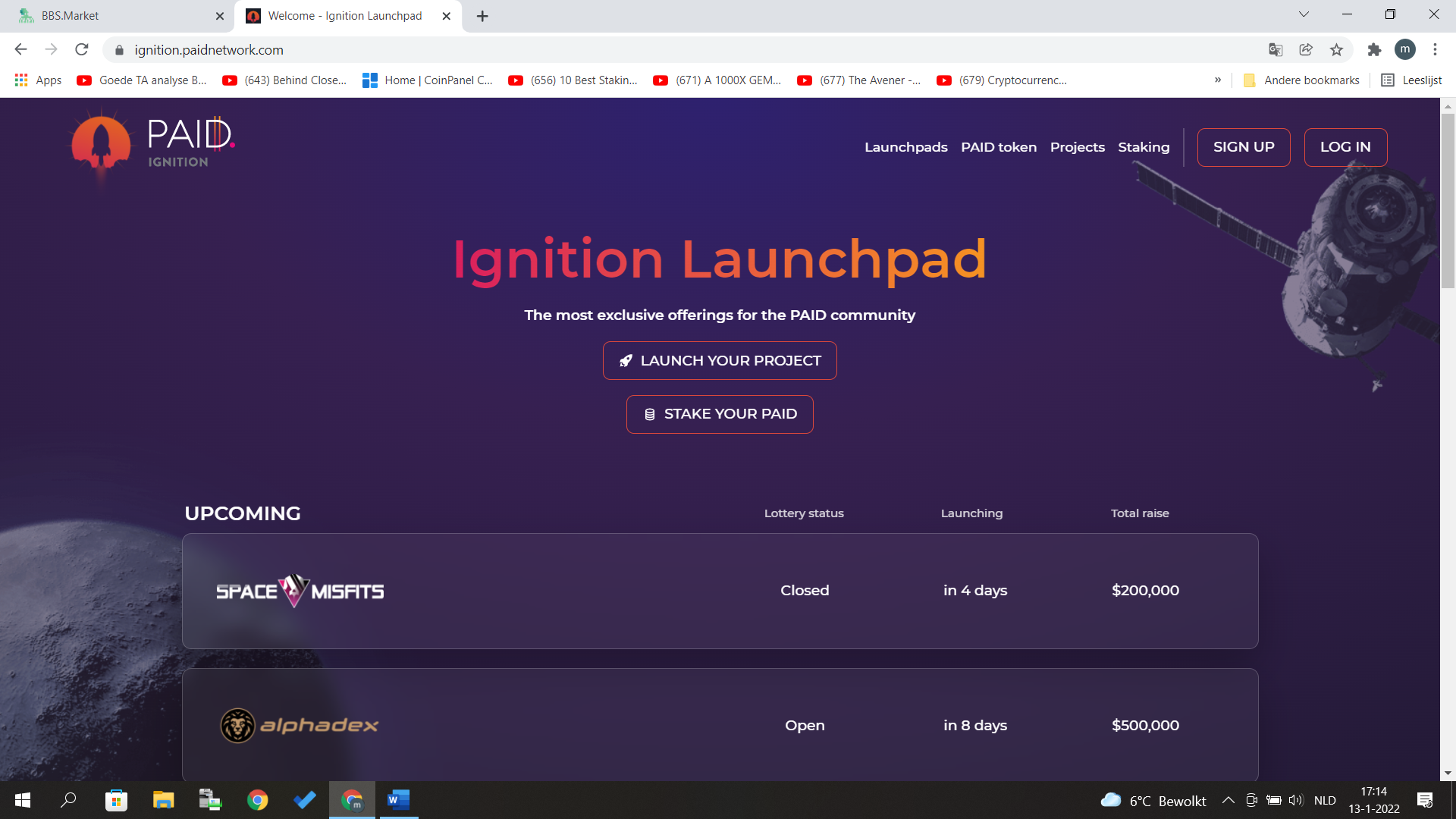Click STAKE YOUR PAID button
Viewport: 1456px width, 819px height.
(720, 414)
